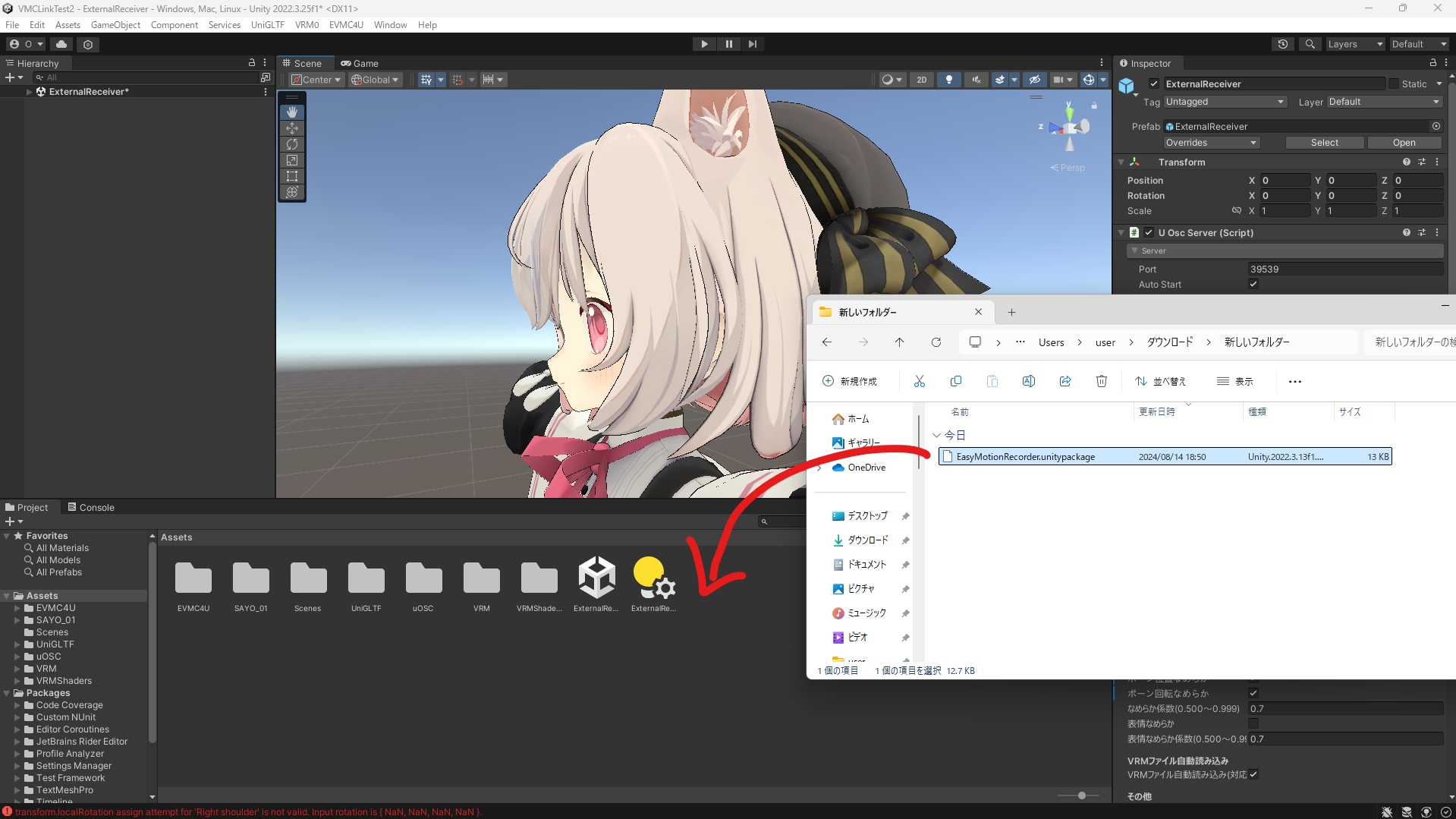The image size is (1456, 819).
Task: Open the Tag dropdown in the Inspector
Action: click(1224, 101)
